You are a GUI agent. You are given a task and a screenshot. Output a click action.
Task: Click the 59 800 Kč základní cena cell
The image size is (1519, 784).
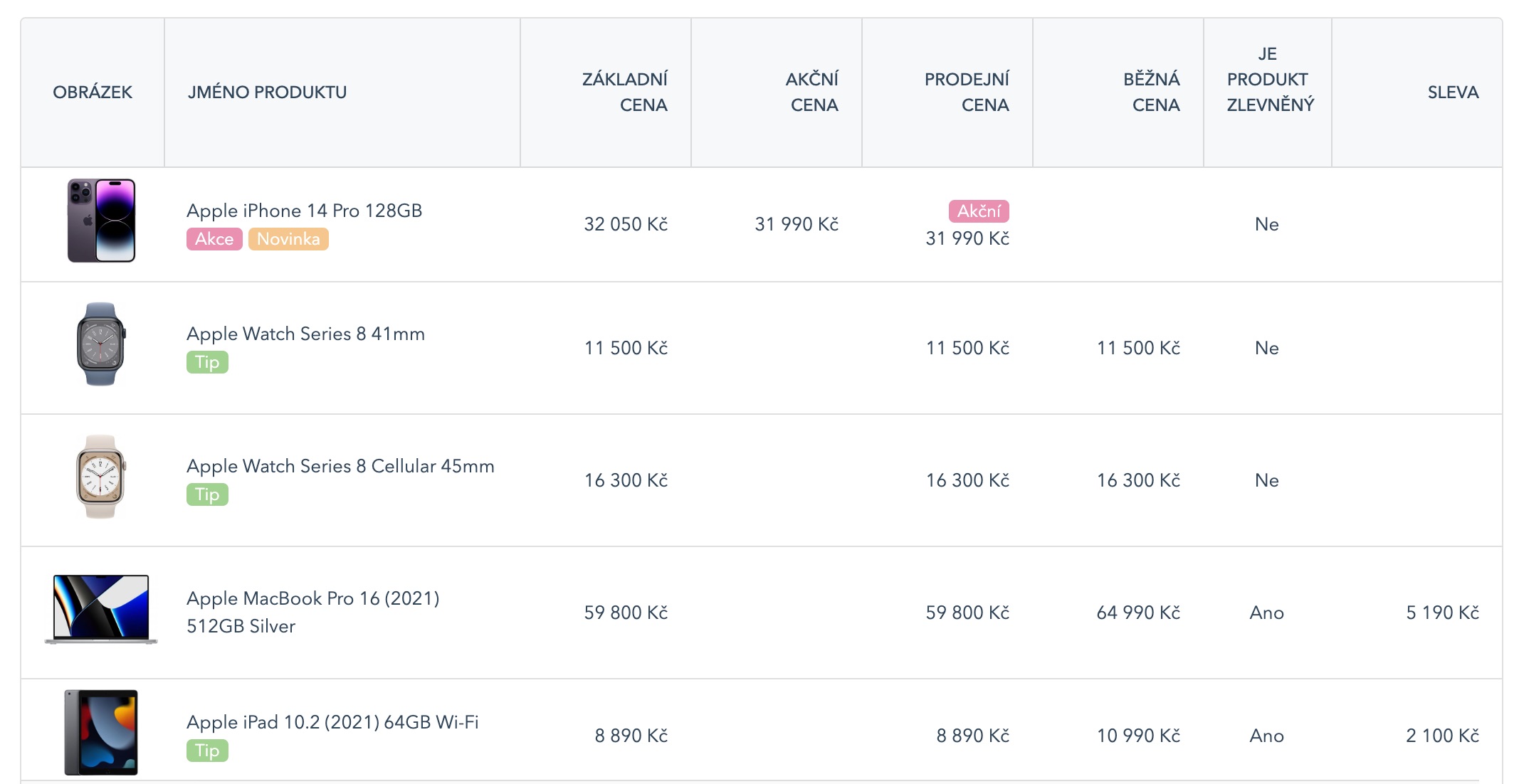626,613
